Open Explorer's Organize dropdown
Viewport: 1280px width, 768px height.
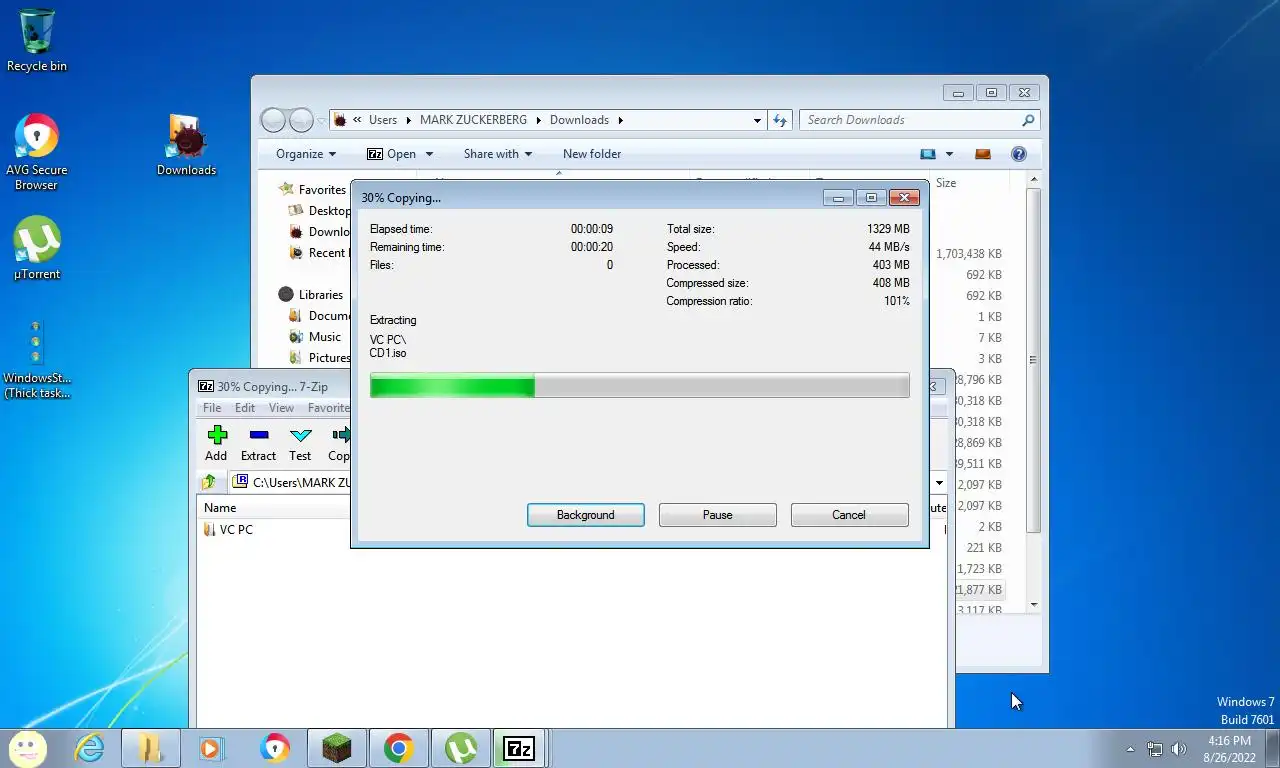click(x=306, y=154)
